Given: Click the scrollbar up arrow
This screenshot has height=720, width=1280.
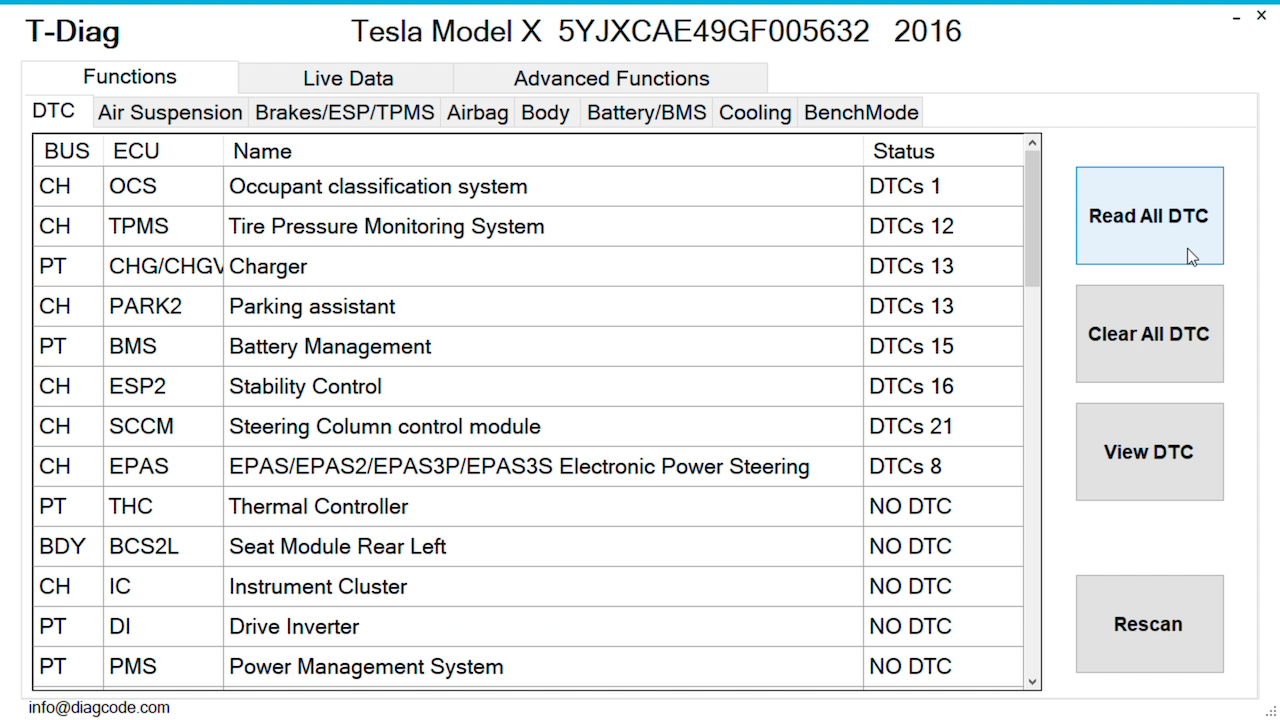Looking at the screenshot, I should [x=1032, y=143].
